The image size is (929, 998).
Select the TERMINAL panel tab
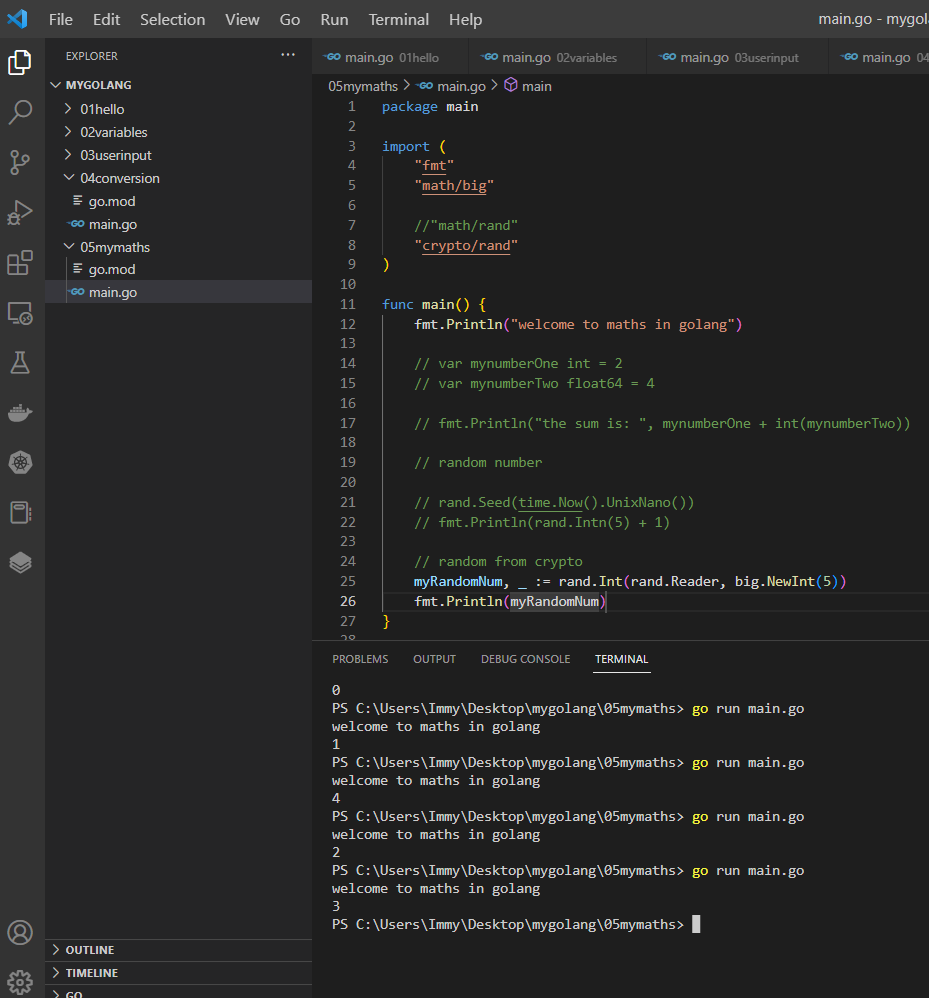[621, 659]
